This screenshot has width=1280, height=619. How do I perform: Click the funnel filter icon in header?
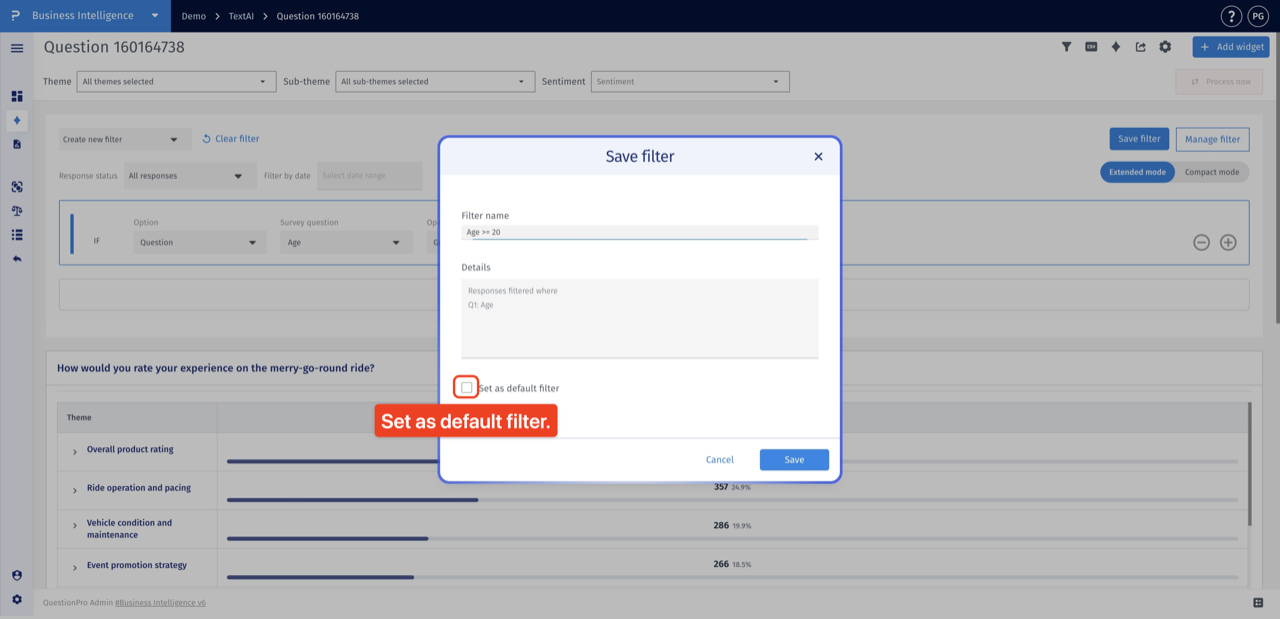(1066, 47)
